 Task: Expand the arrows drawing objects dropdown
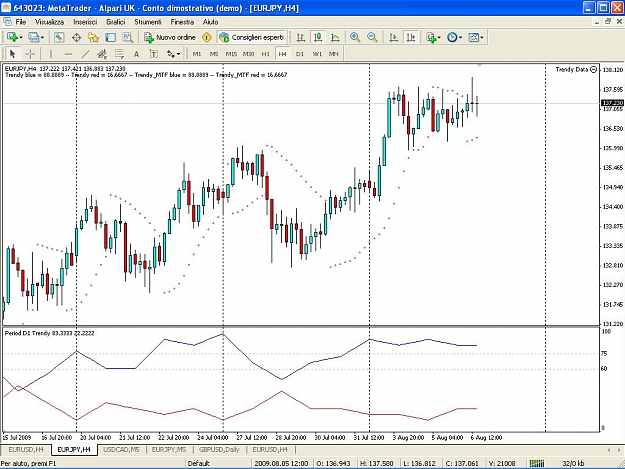178,54
